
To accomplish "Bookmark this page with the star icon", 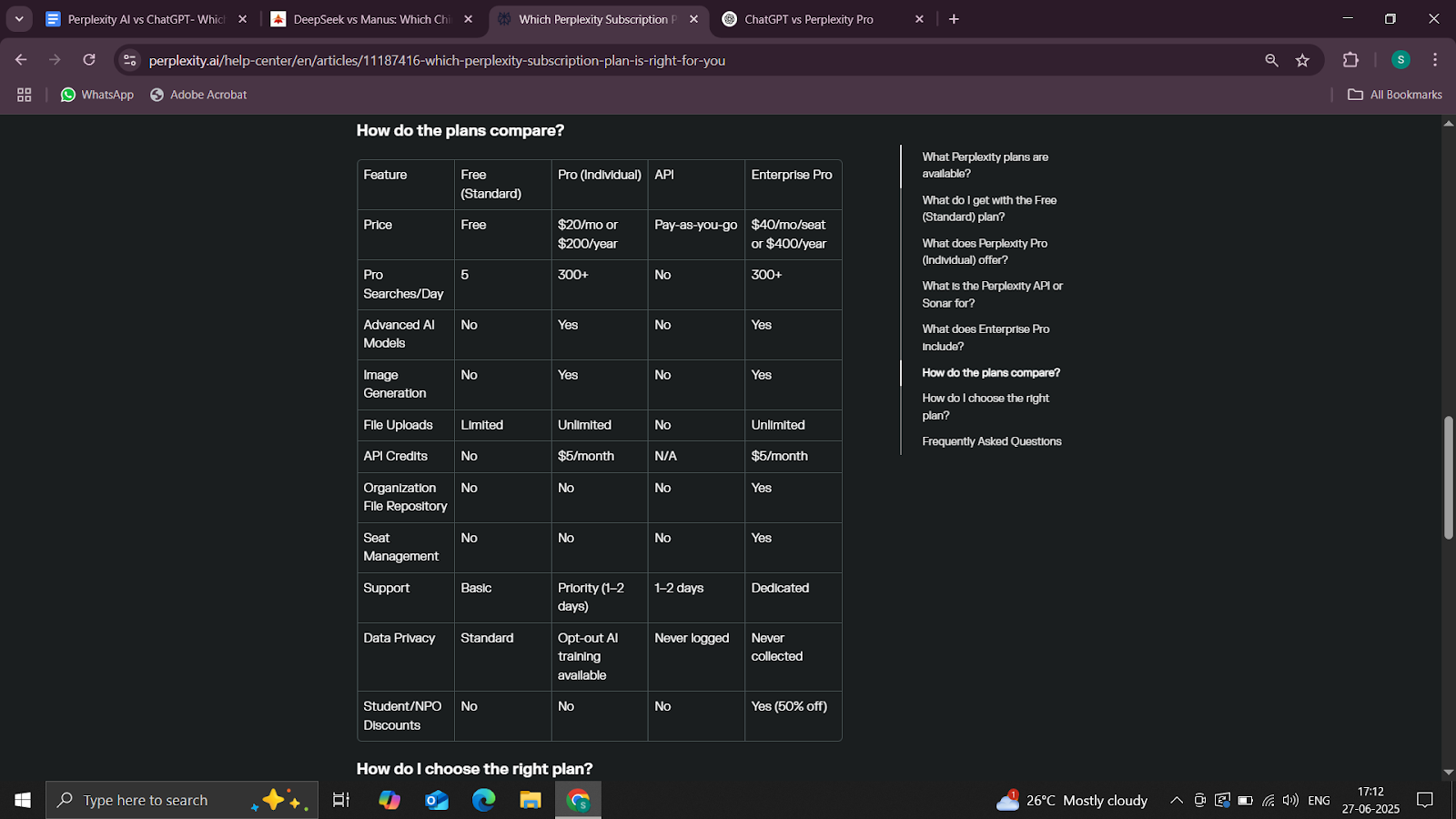I will [1302, 60].
